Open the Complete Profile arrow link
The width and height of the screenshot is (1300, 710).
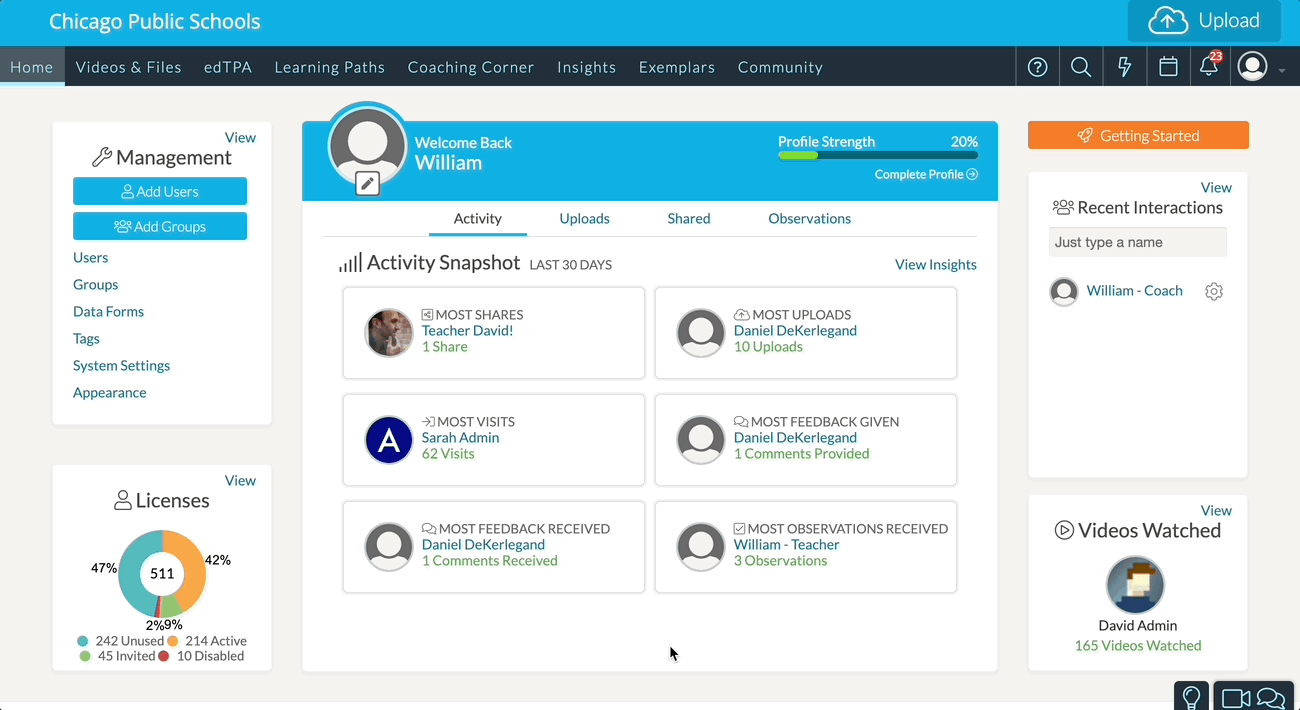click(x=926, y=174)
